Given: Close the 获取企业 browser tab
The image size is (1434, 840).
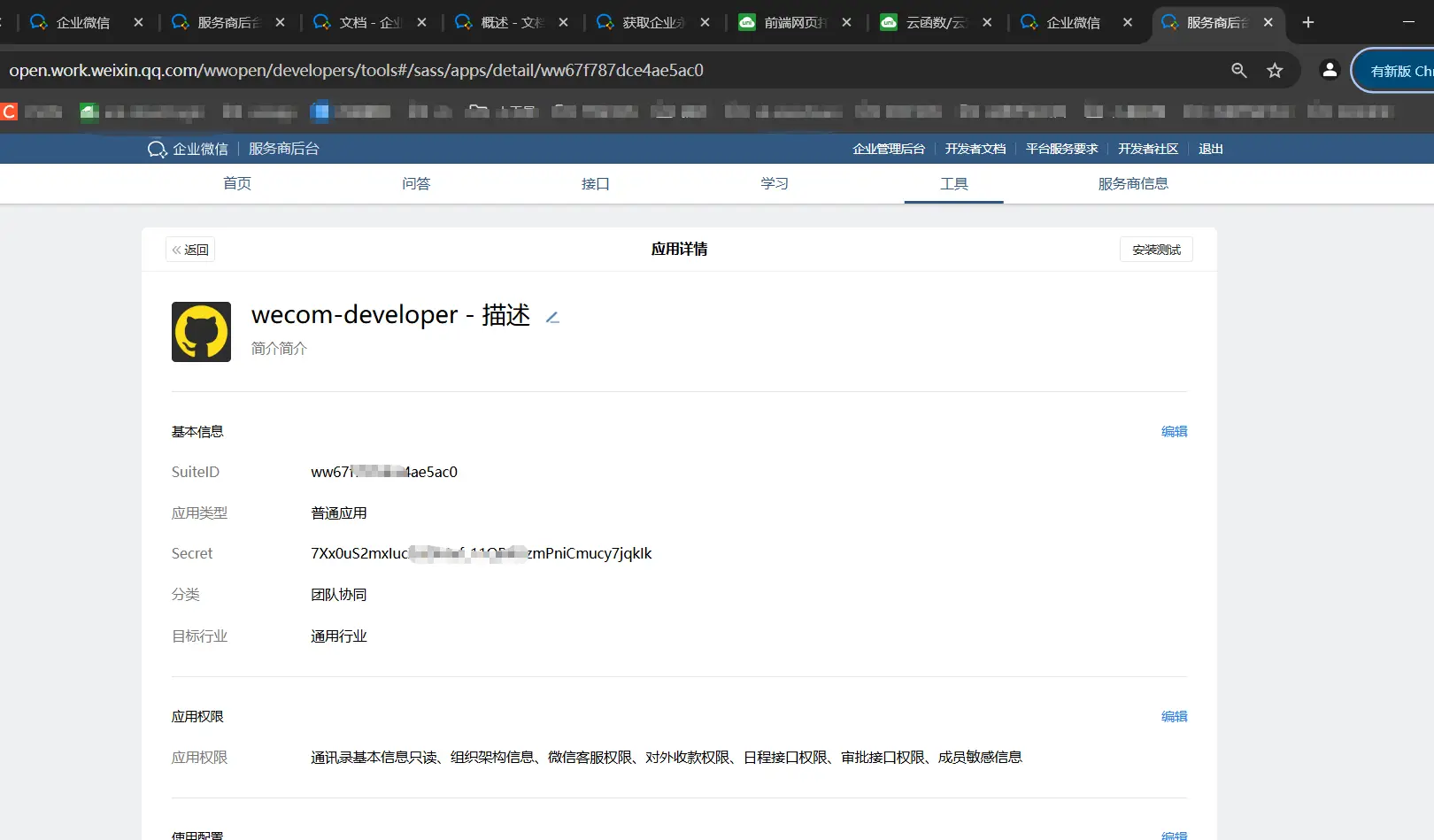Looking at the screenshot, I should (705, 23).
